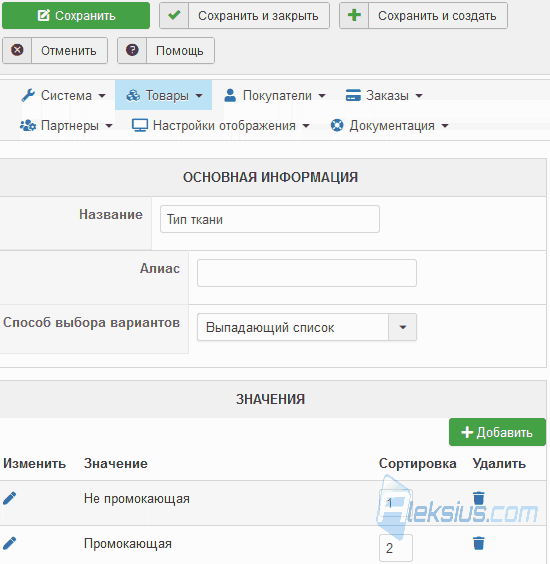Click the ОСНОВНАЯ ИНФОРМАЦИЯ section heading
Image resolution: width=550 pixels, height=564 pixels.
point(271,177)
